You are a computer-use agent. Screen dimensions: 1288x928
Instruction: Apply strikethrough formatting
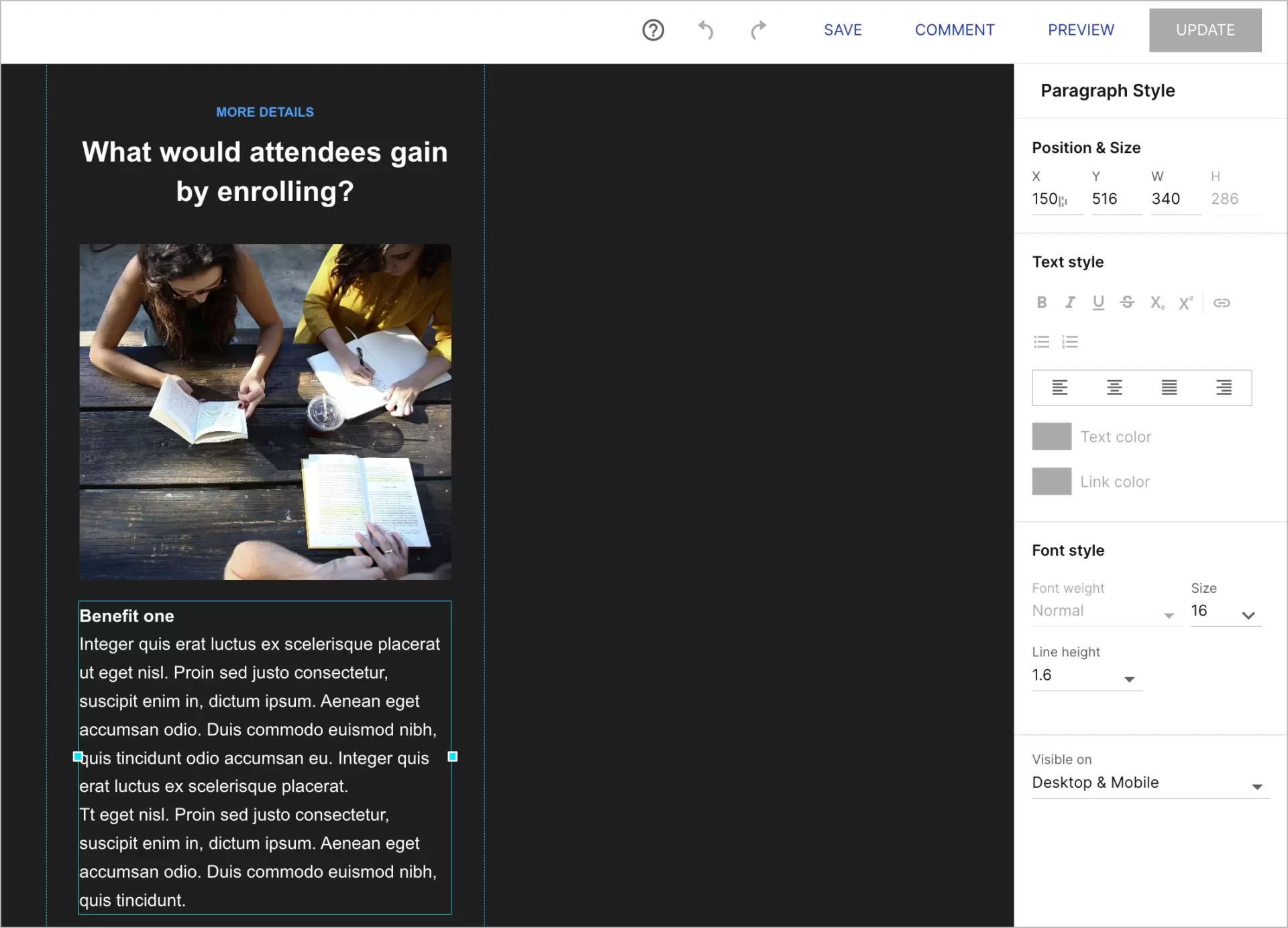pyautogui.click(x=1127, y=302)
